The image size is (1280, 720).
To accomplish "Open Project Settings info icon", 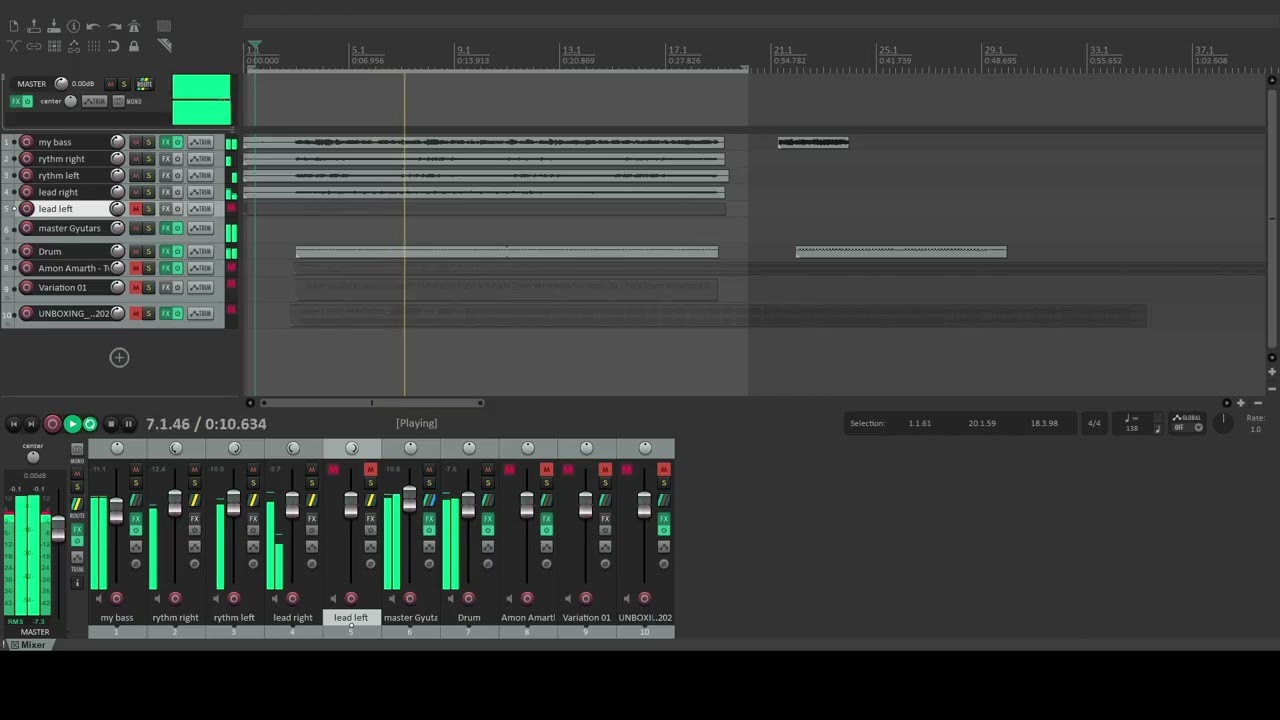I will [x=73, y=26].
